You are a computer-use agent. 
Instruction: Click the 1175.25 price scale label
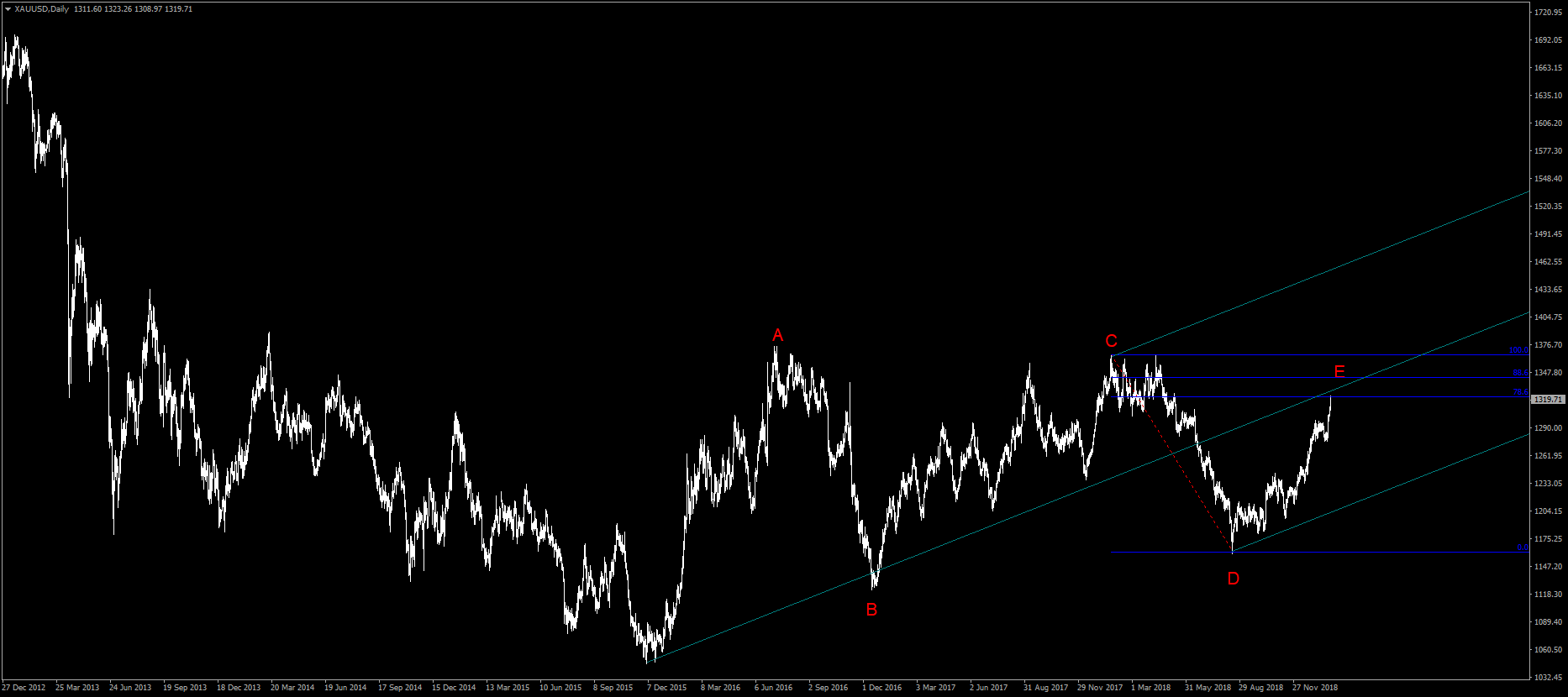pyautogui.click(x=1548, y=539)
